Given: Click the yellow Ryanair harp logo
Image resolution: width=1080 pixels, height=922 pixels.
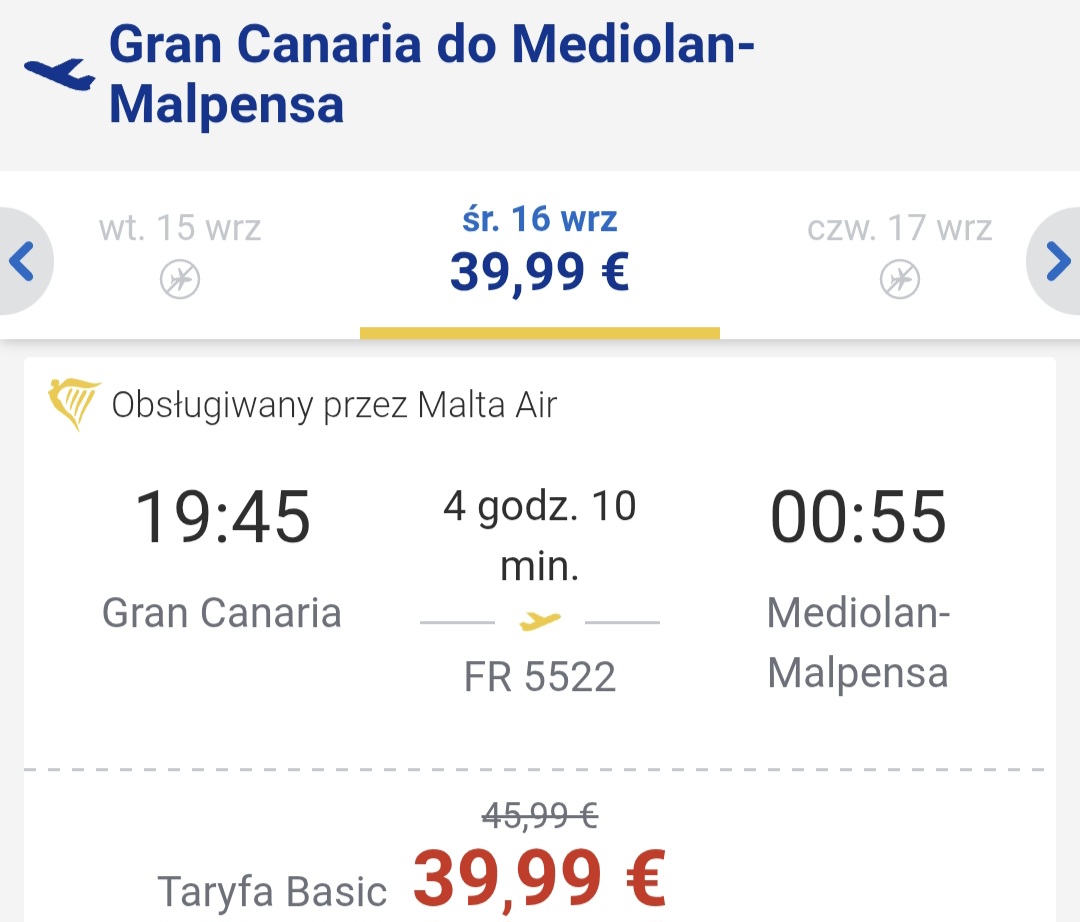Looking at the screenshot, I should point(74,404).
